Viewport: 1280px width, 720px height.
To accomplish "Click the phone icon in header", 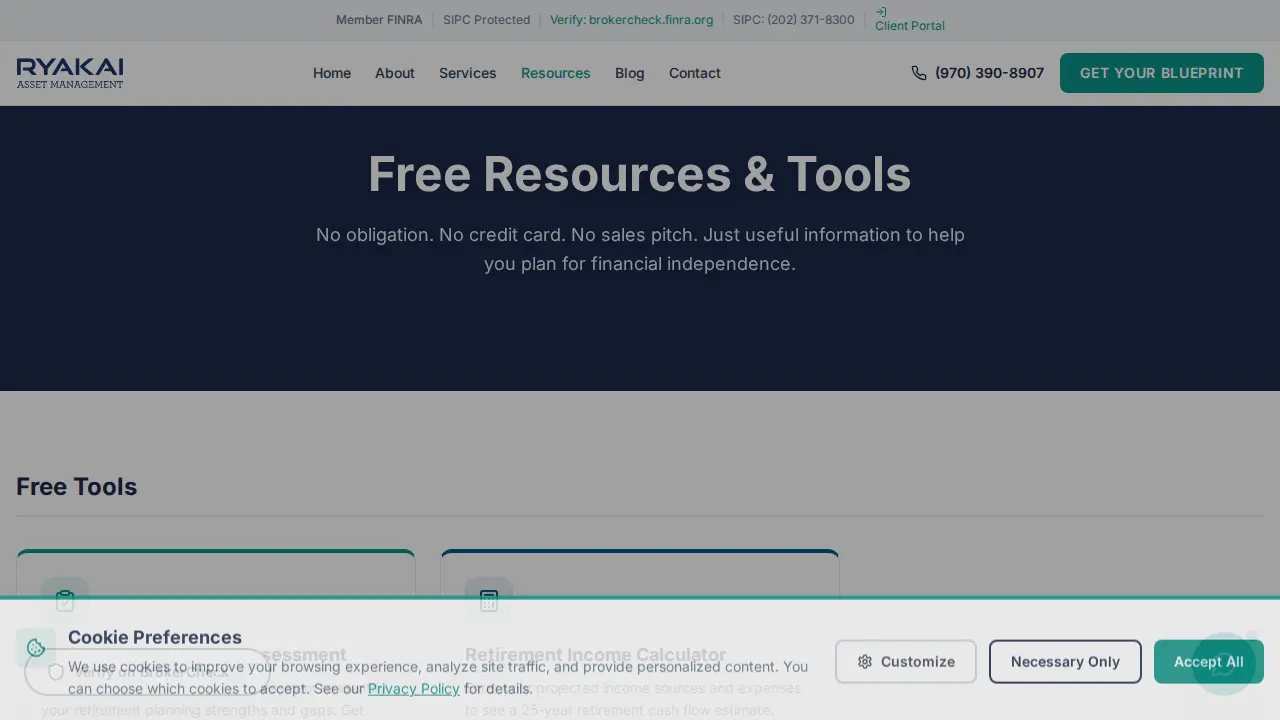I will (x=919, y=73).
